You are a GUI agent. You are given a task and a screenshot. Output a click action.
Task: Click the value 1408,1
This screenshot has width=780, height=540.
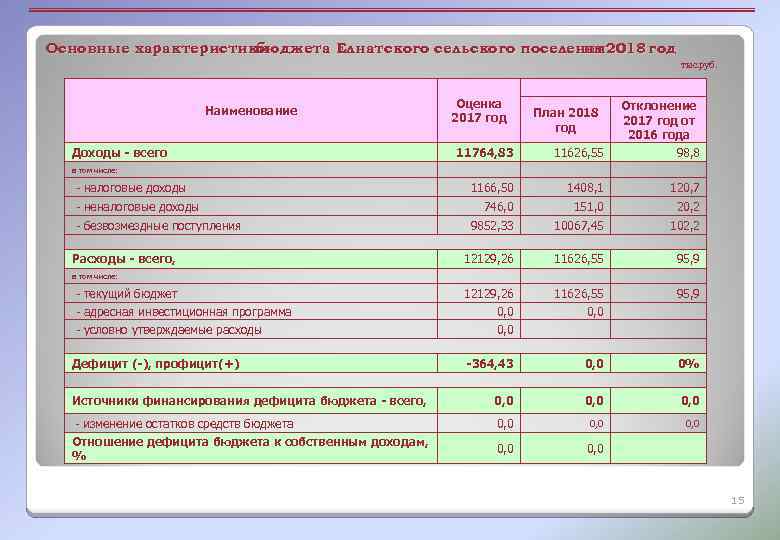pos(585,188)
